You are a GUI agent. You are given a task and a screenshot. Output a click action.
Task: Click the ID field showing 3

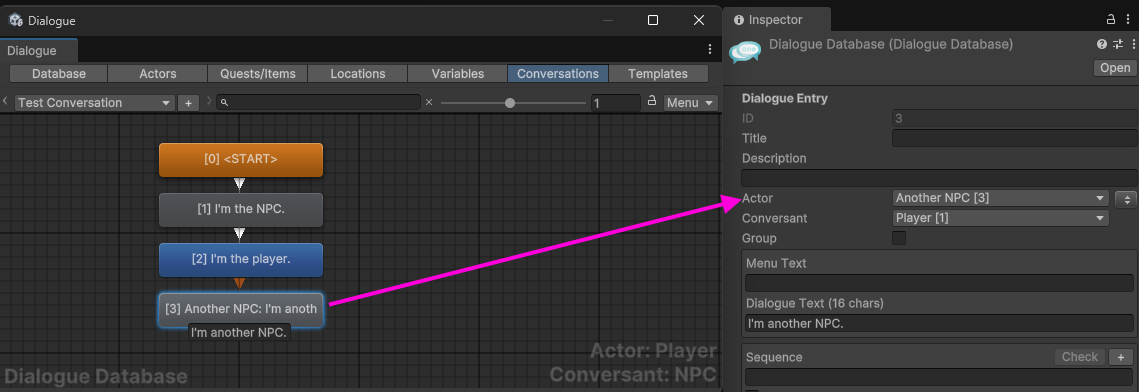tap(1014, 118)
